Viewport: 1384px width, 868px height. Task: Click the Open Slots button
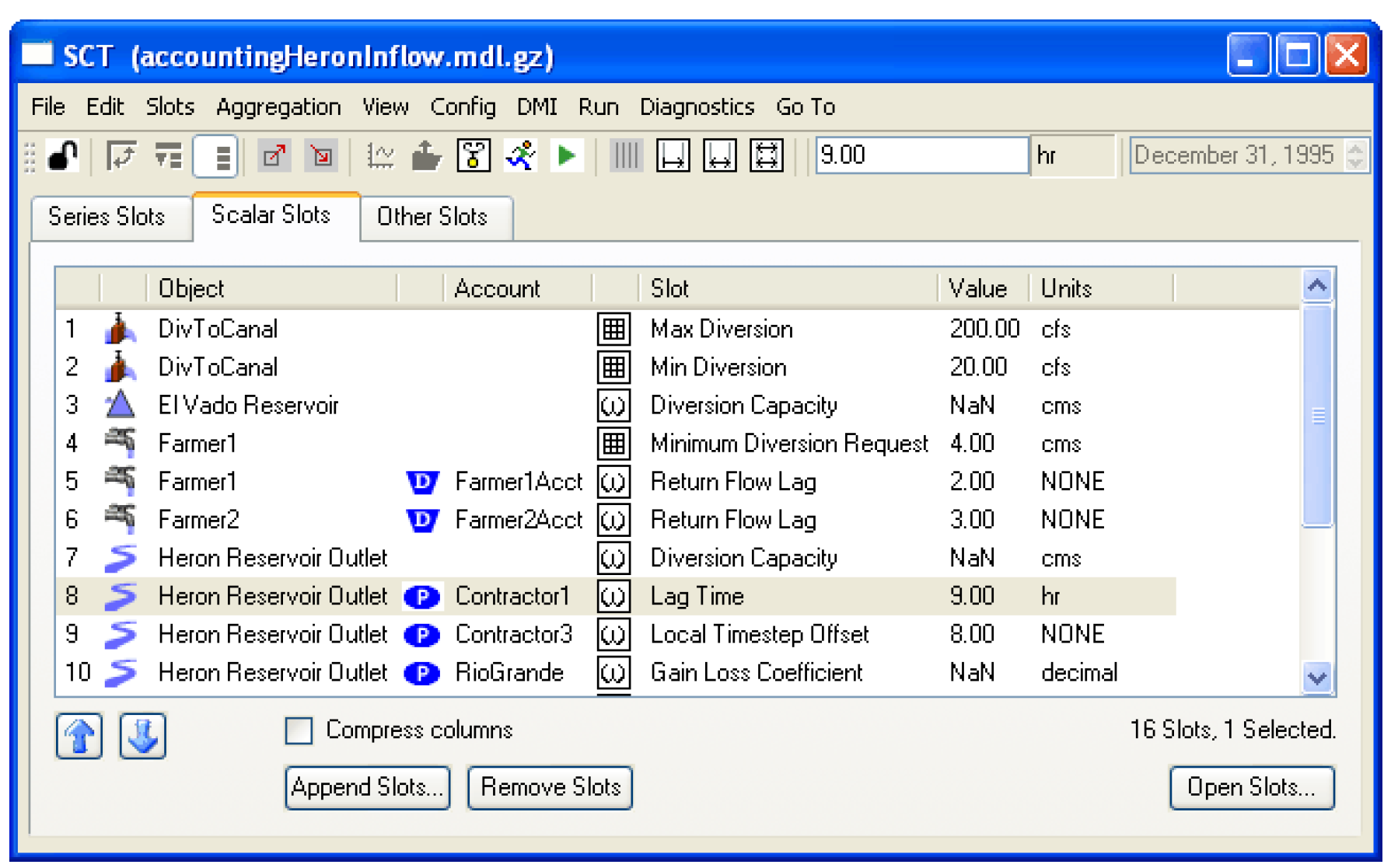(1251, 787)
